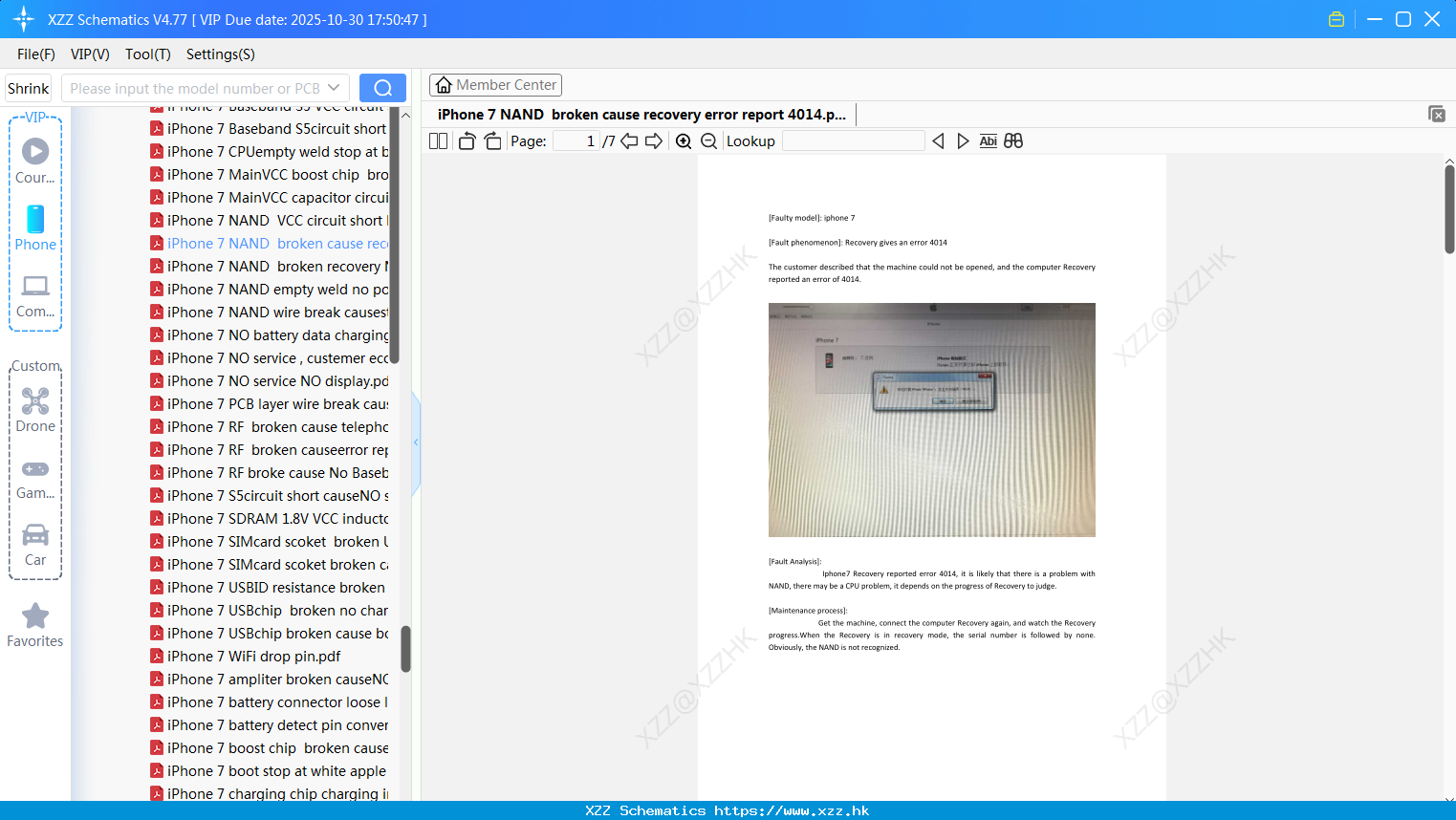Screen dimensions: 1456x820
Task: Open iPhone 7 WiFi drop pin.pdf
Action: coord(247,657)
